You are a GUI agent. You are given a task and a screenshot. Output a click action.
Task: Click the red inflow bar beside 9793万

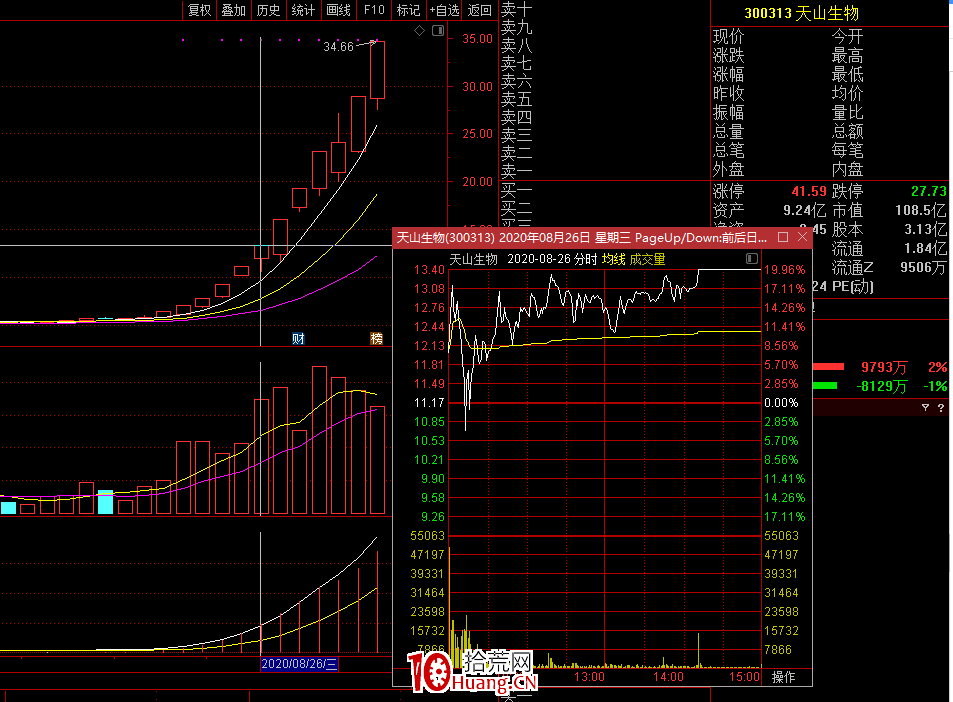[828, 366]
